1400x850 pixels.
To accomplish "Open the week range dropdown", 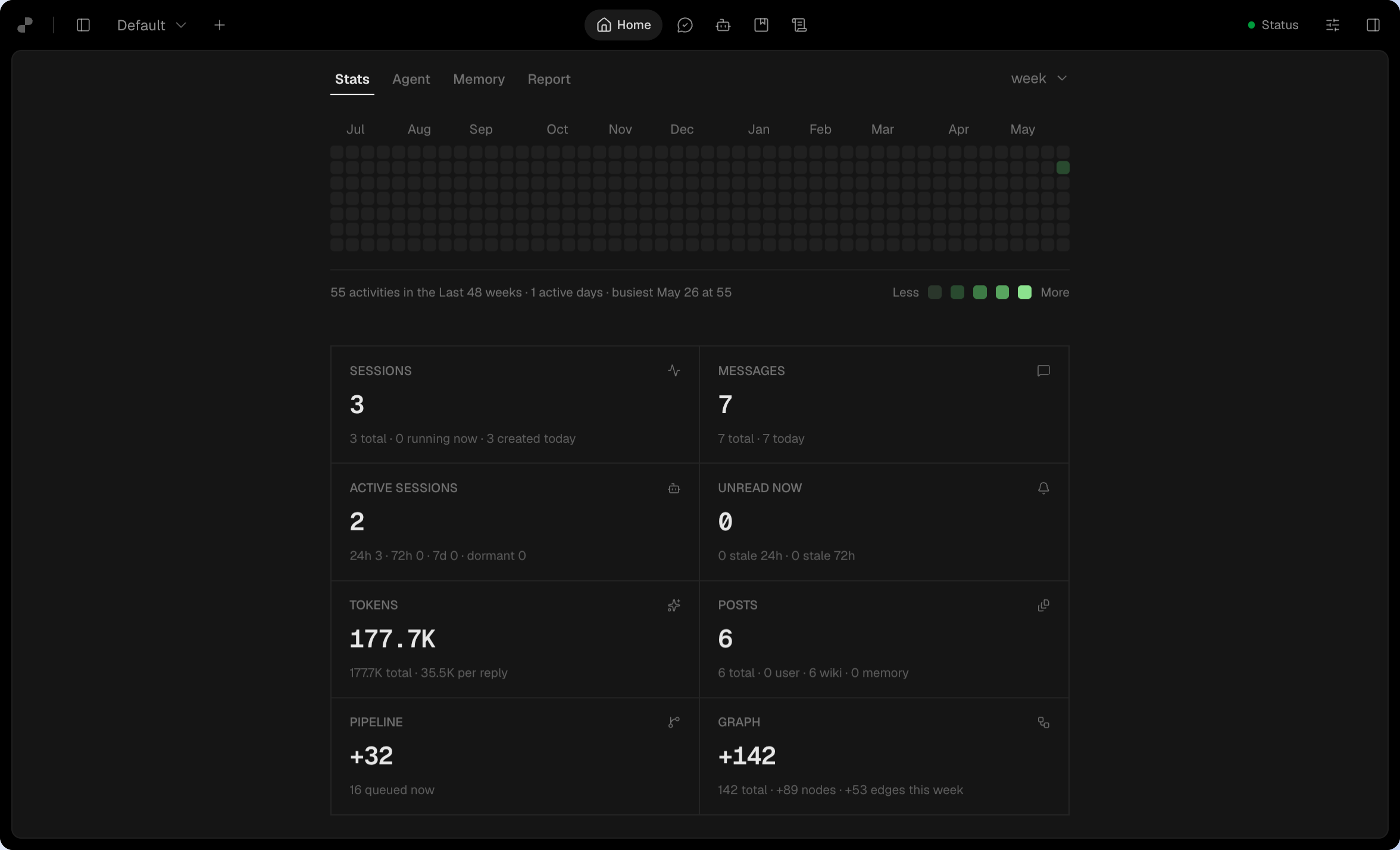I will 1039,79.
